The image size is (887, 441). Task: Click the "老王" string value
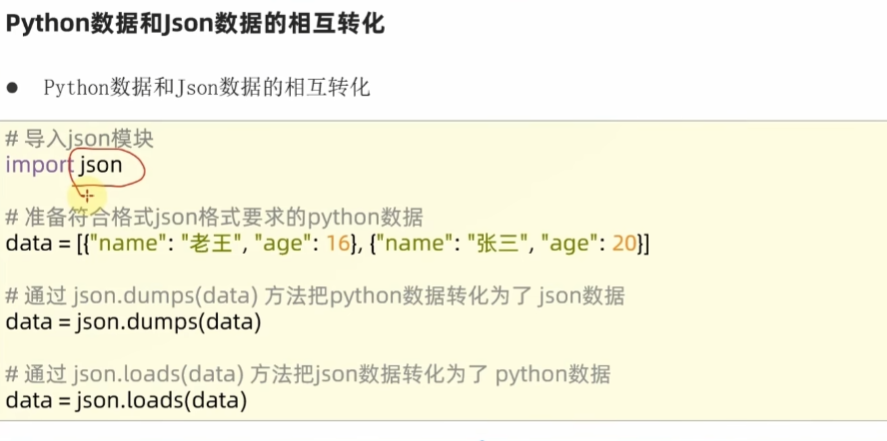[x=215, y=243]
